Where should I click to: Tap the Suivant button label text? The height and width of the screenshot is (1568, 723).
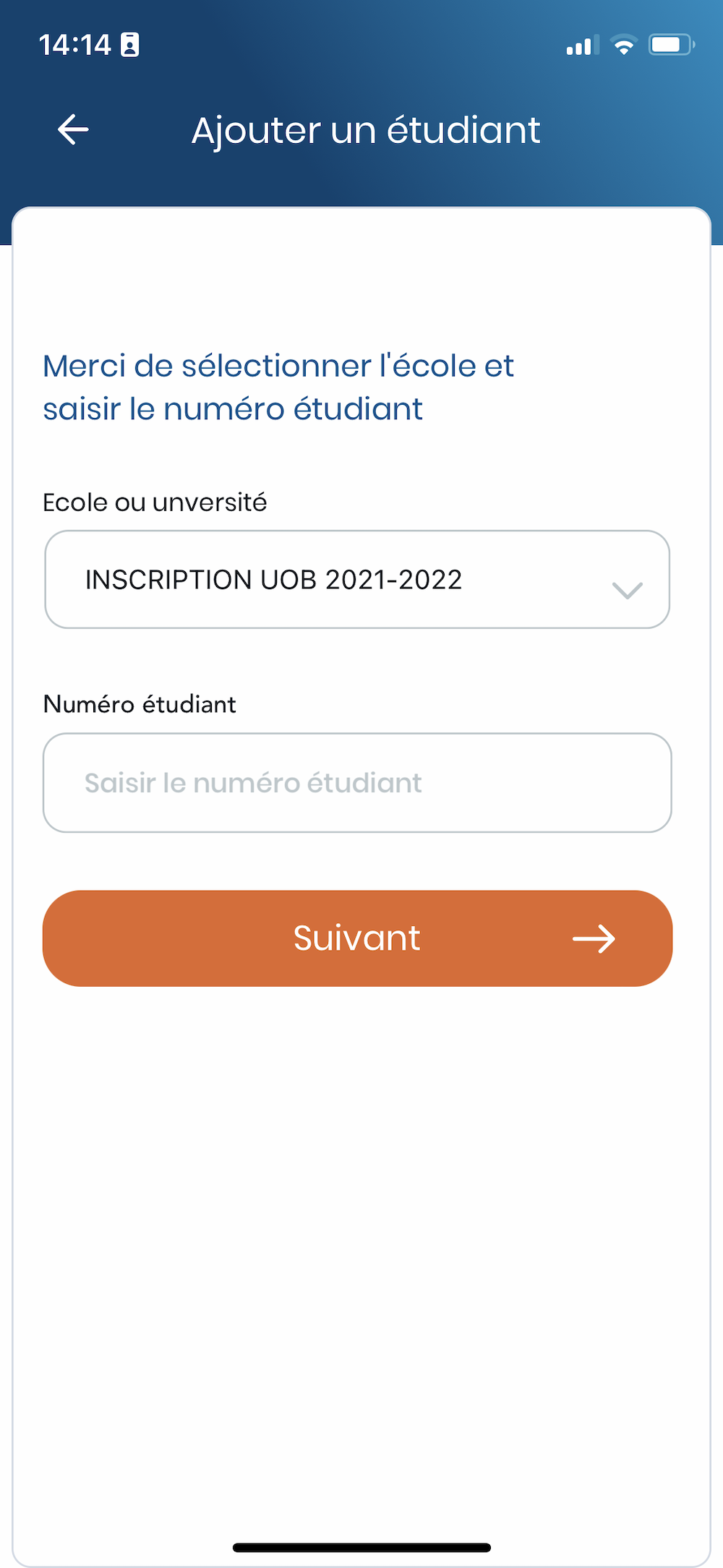point(356,938)
